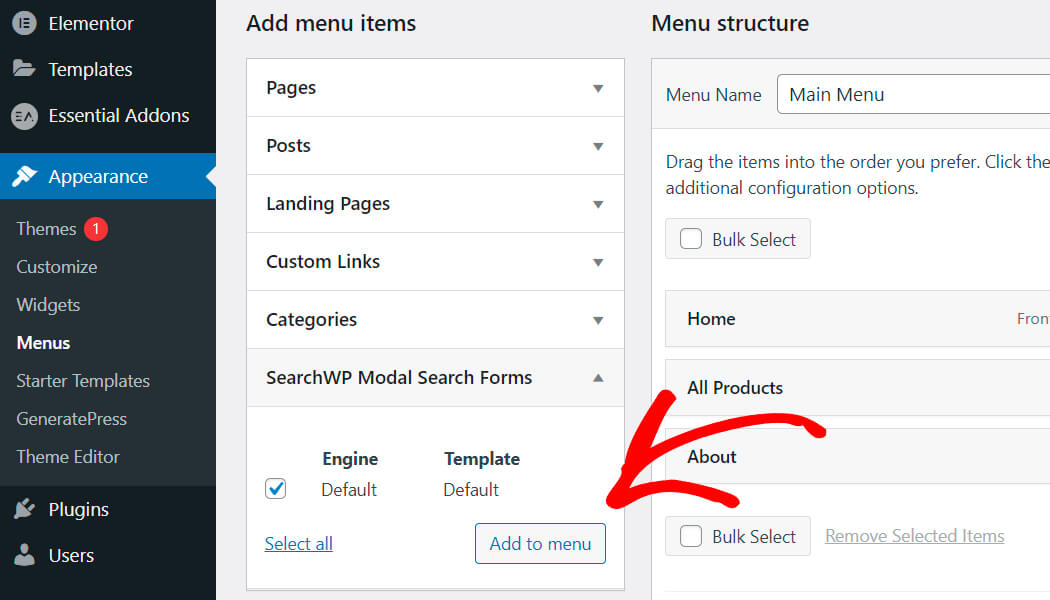Click the Add menu items heading
1050x600 pixels.
coord(331,23)
